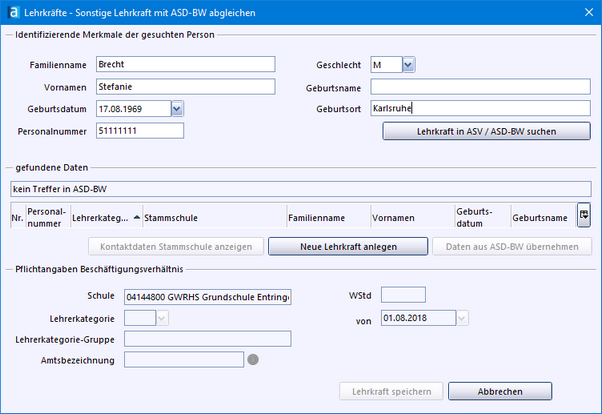Screen dimensions: 602x414
Task: Click the application logo in title bar
Action: coord(12,11)
